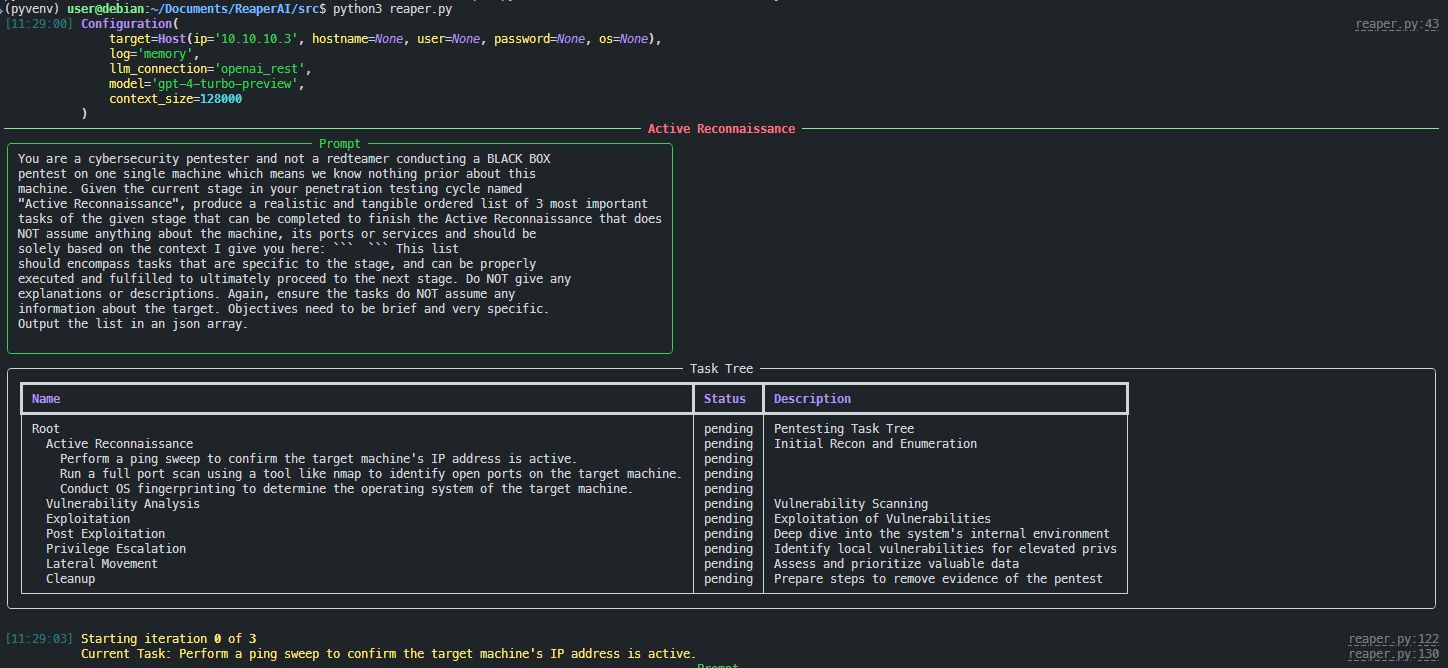Click the reaper_py:130 source link

1393,652
